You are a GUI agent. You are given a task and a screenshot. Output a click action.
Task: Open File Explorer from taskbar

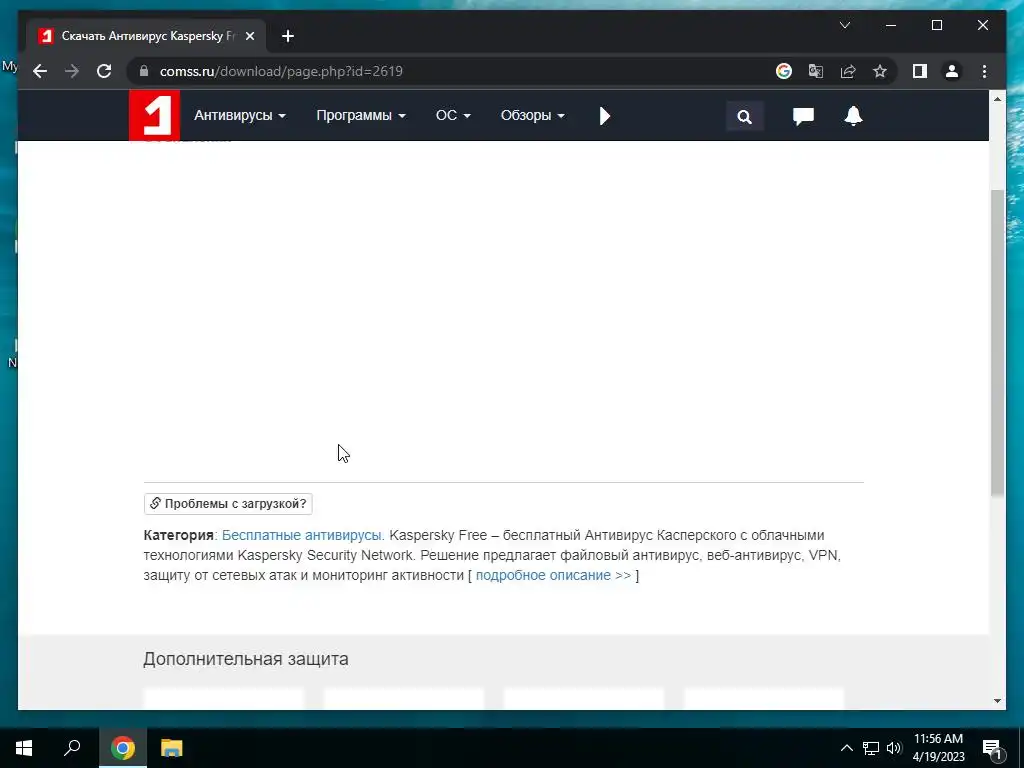tap(171, 748)
